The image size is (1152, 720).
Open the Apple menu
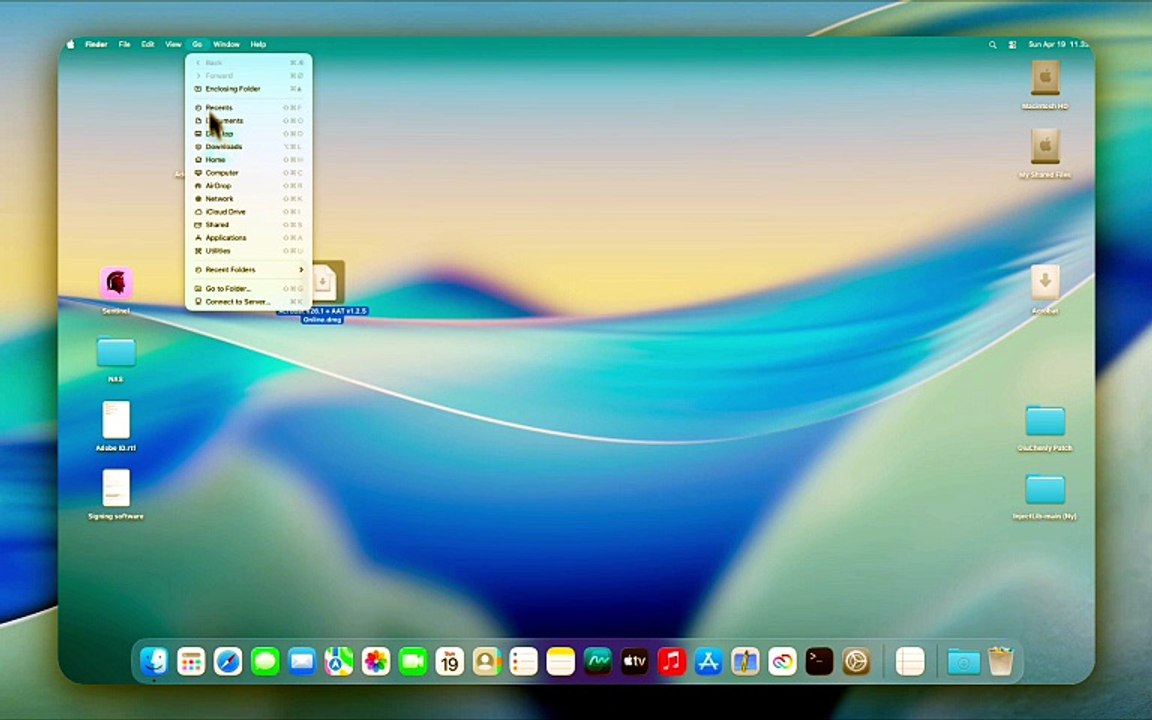[x=71, y=45]
